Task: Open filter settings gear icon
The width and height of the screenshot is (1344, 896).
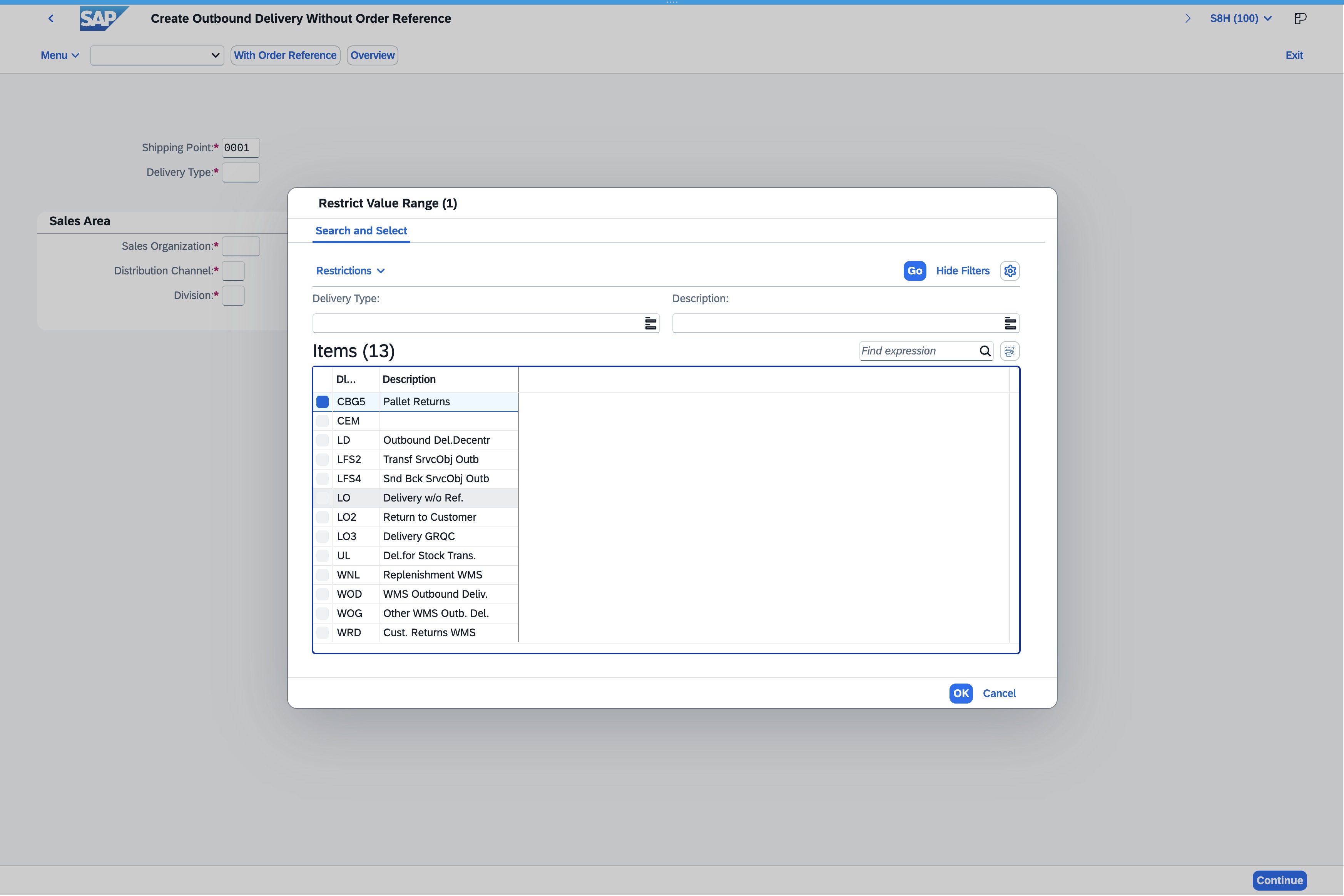Action: pos(1010,271)
